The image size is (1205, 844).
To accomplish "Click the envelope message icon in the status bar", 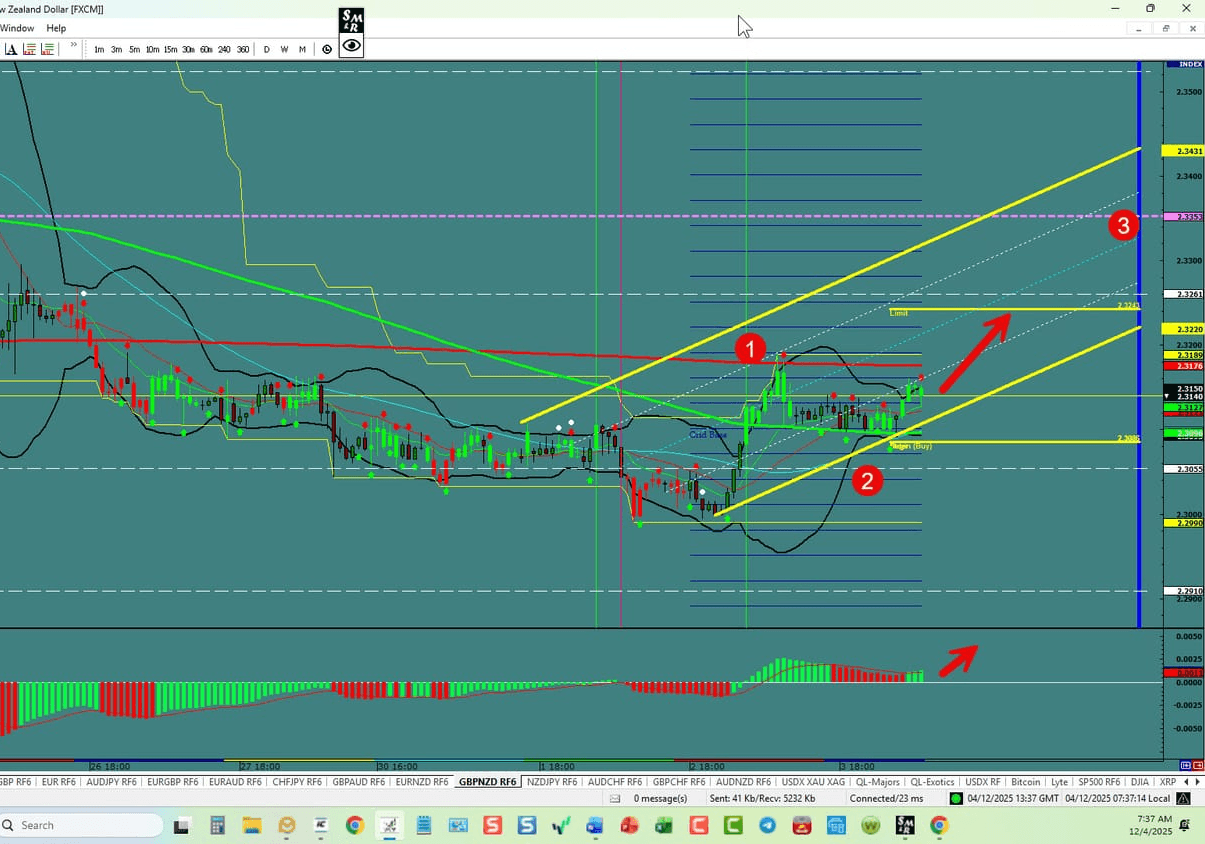I will pyautogui.click(x=617, y=798).
